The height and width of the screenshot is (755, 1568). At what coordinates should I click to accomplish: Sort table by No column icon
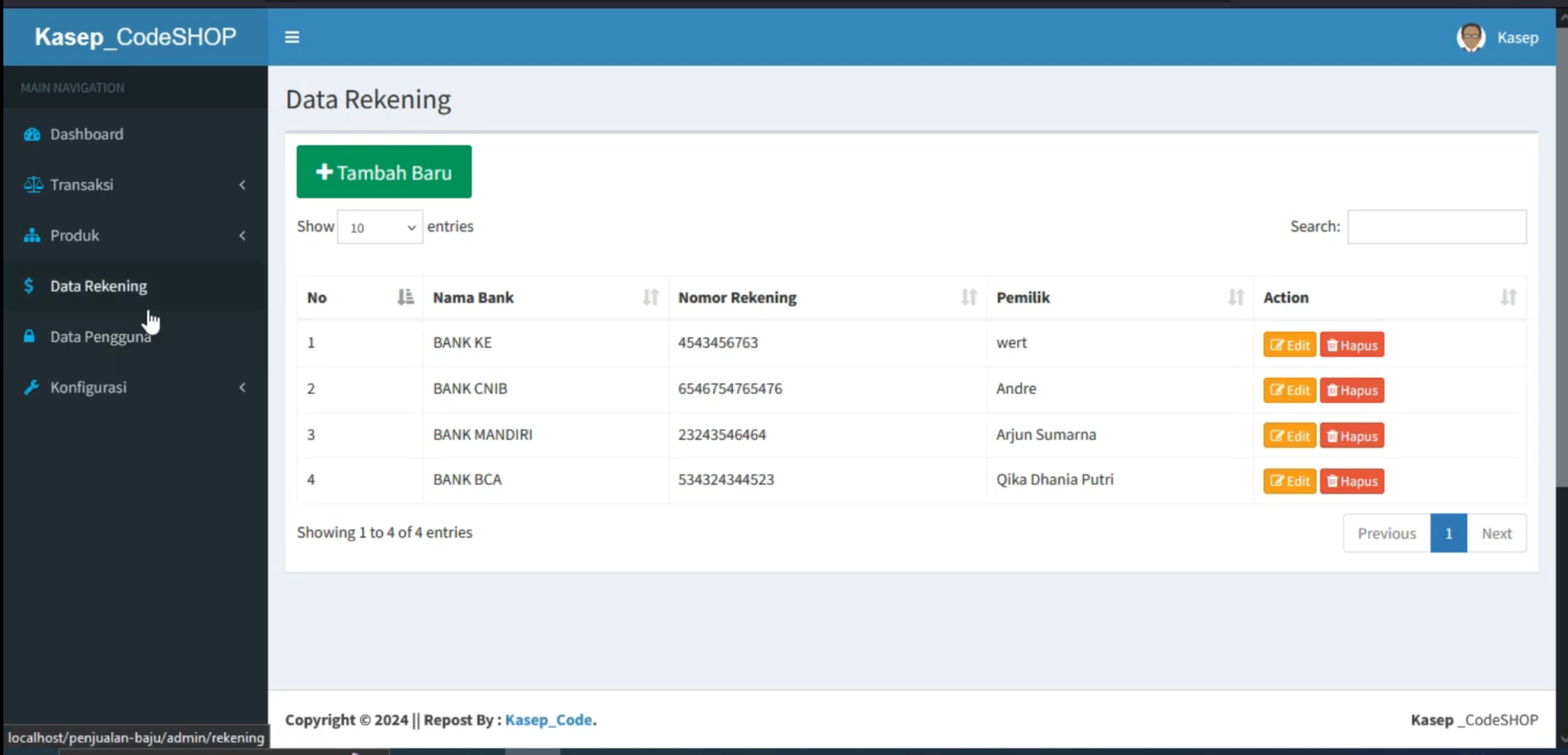click(405, 297)
